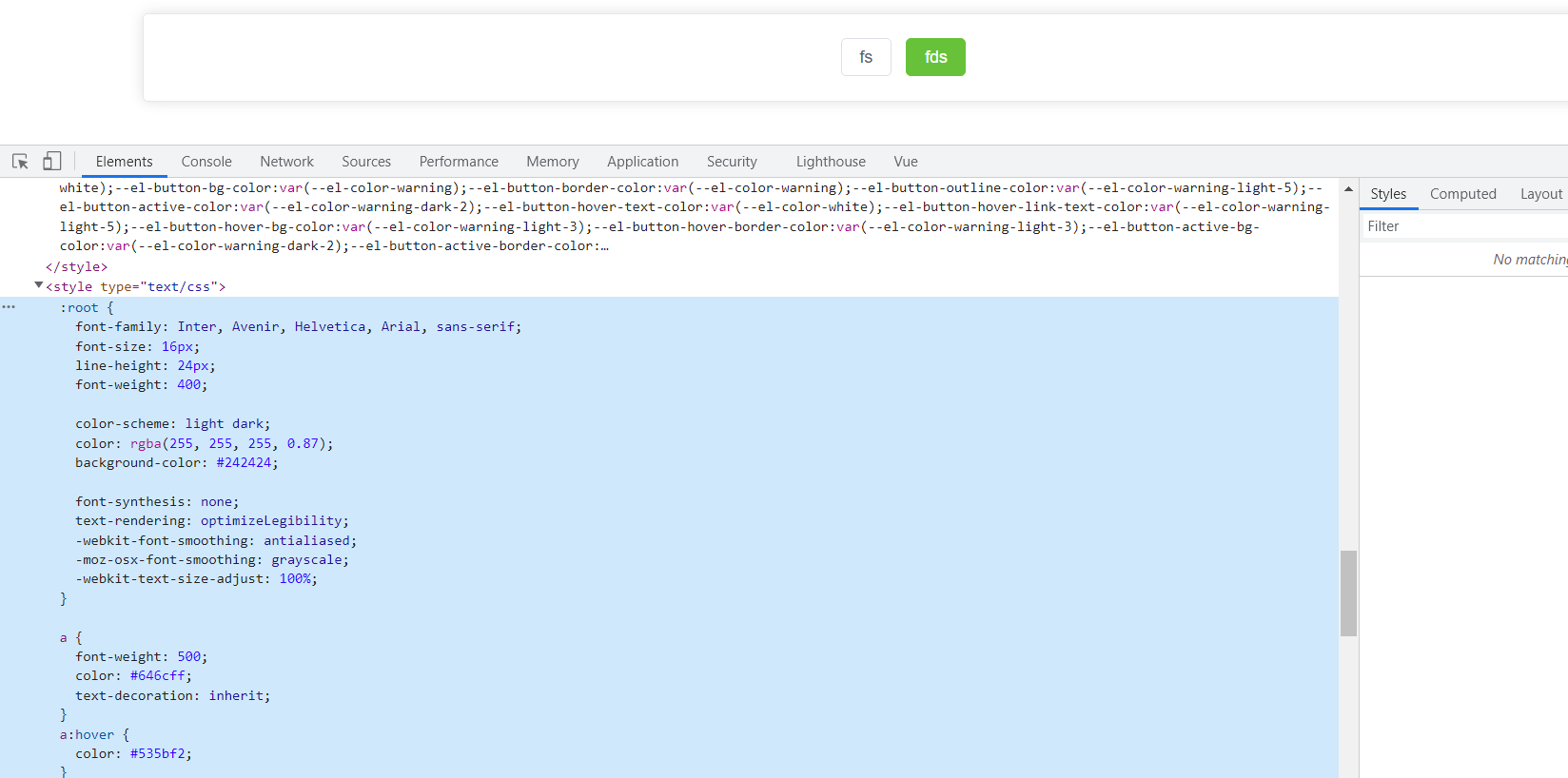The height and width of the screenshot is (778, 1568).
Task: Open the Application tab
Action: [642, 162]
